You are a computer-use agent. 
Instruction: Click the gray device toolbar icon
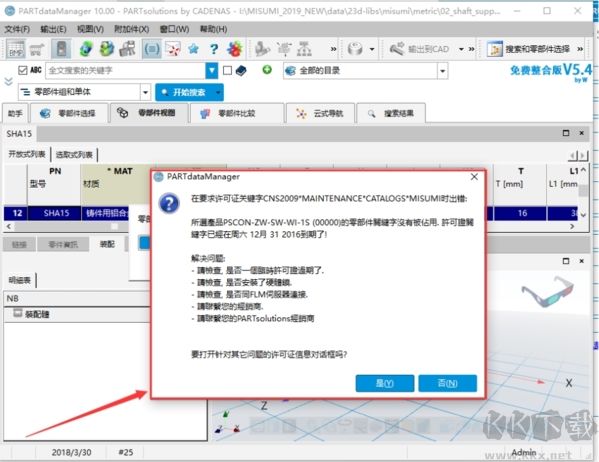coord(61,49)
